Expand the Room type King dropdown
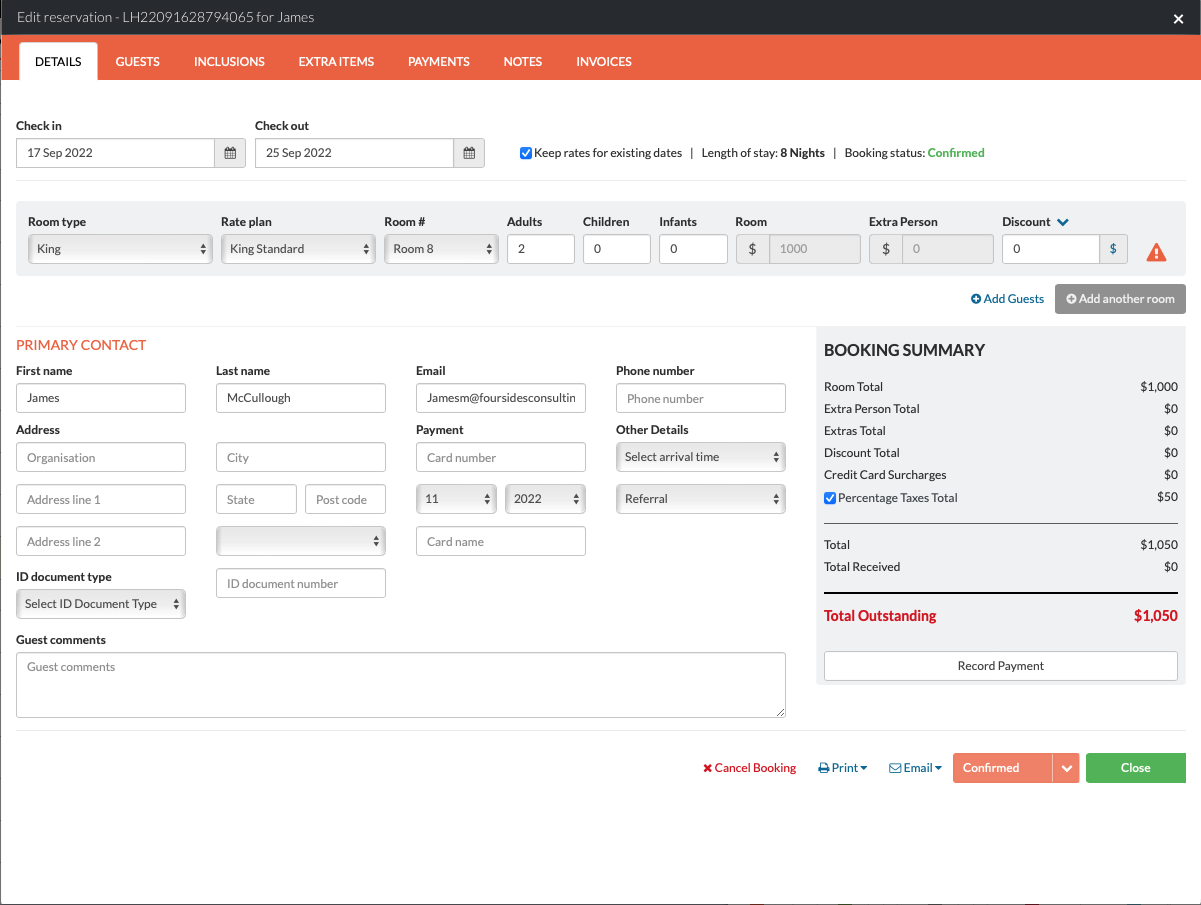 coord(118,249)
